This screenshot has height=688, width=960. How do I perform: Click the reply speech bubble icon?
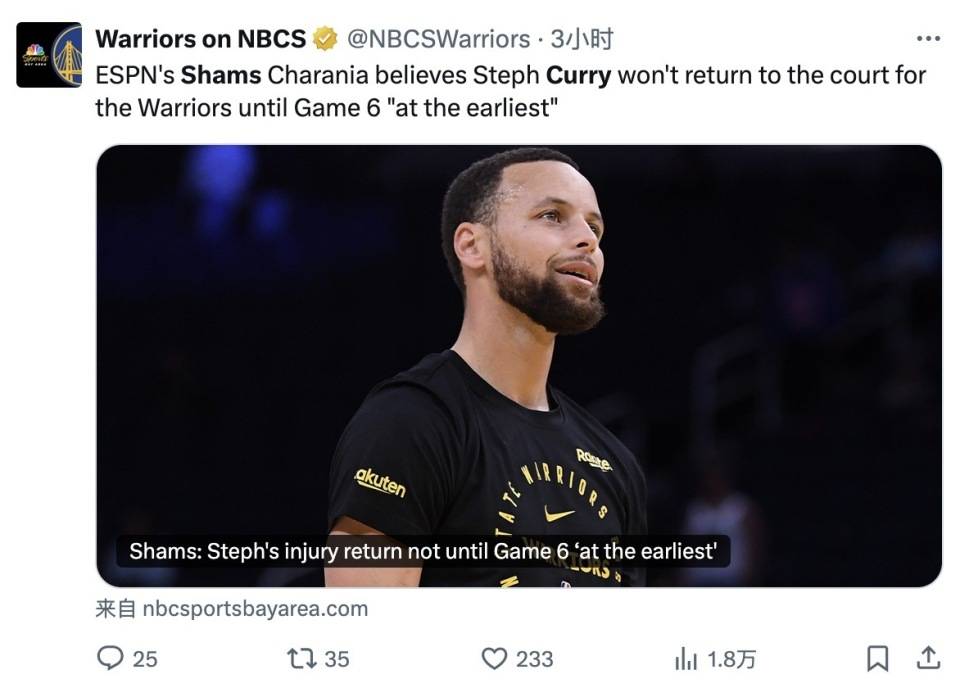110,658
